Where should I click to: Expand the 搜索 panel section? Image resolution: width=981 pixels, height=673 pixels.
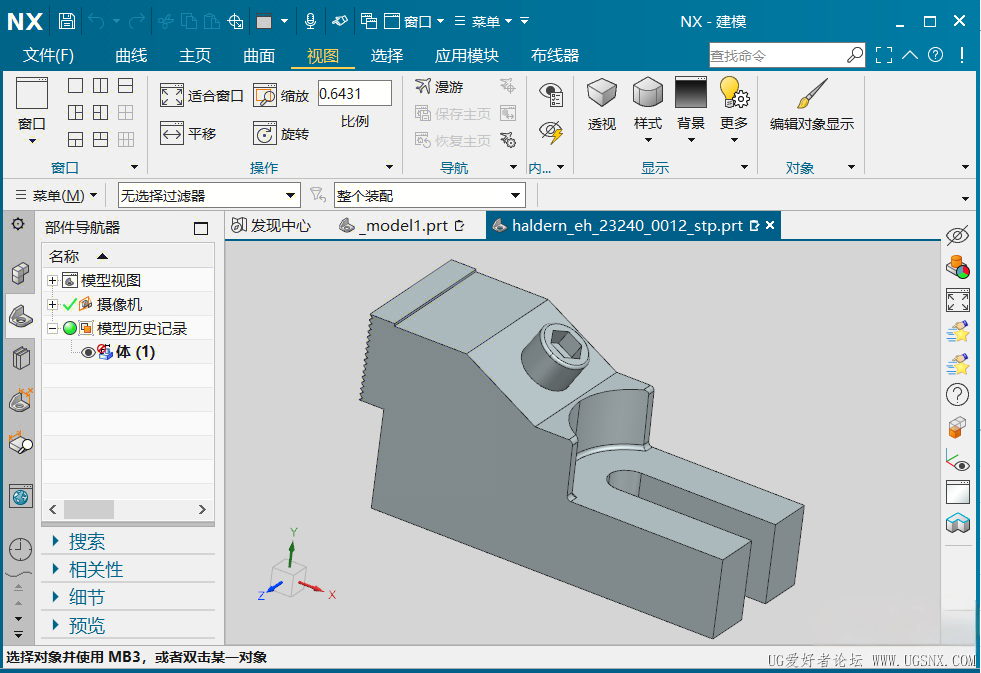point(87,542)
